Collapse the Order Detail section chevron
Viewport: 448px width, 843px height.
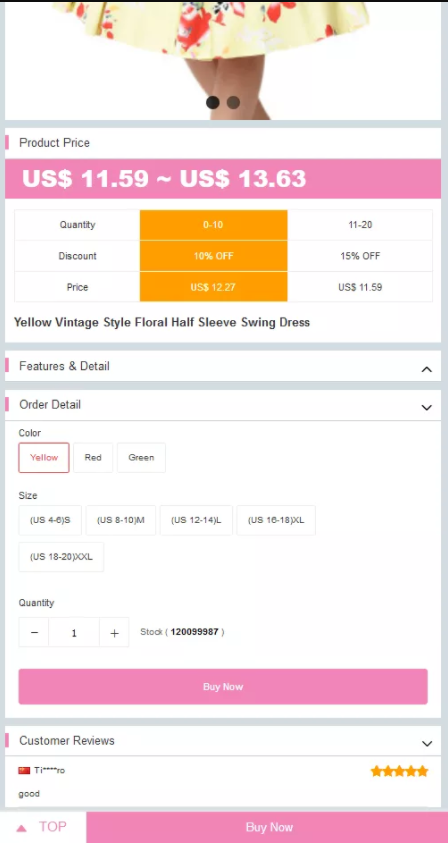pos(426,408)
